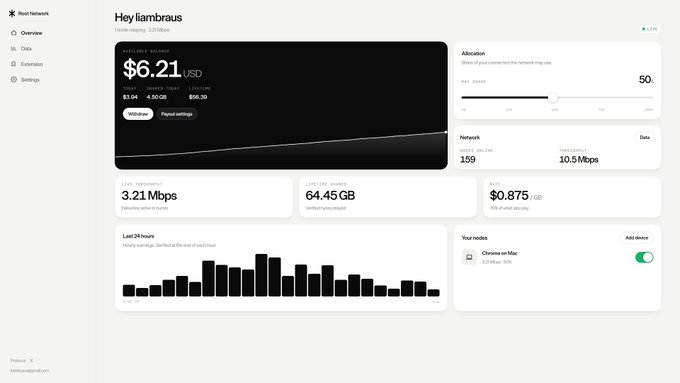Viewport: 680px width, 383px height.
Task: Open Payout settings
Action: coord(177,114)
